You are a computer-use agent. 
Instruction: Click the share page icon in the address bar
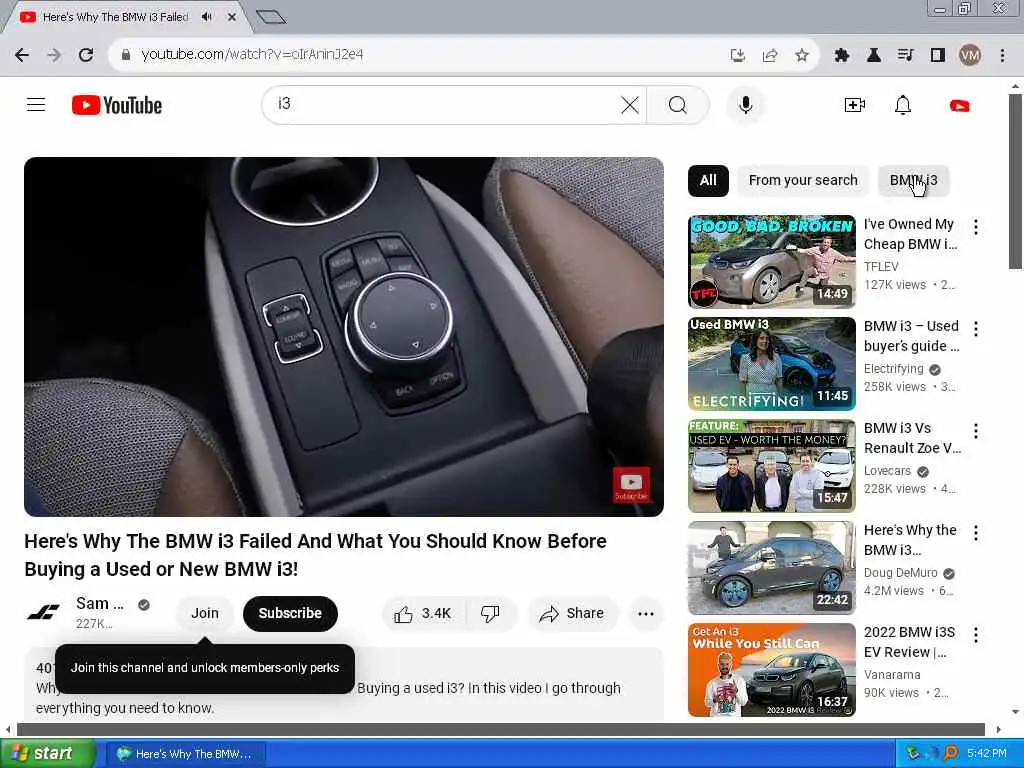pyautogui.click(x=770, y=56)
